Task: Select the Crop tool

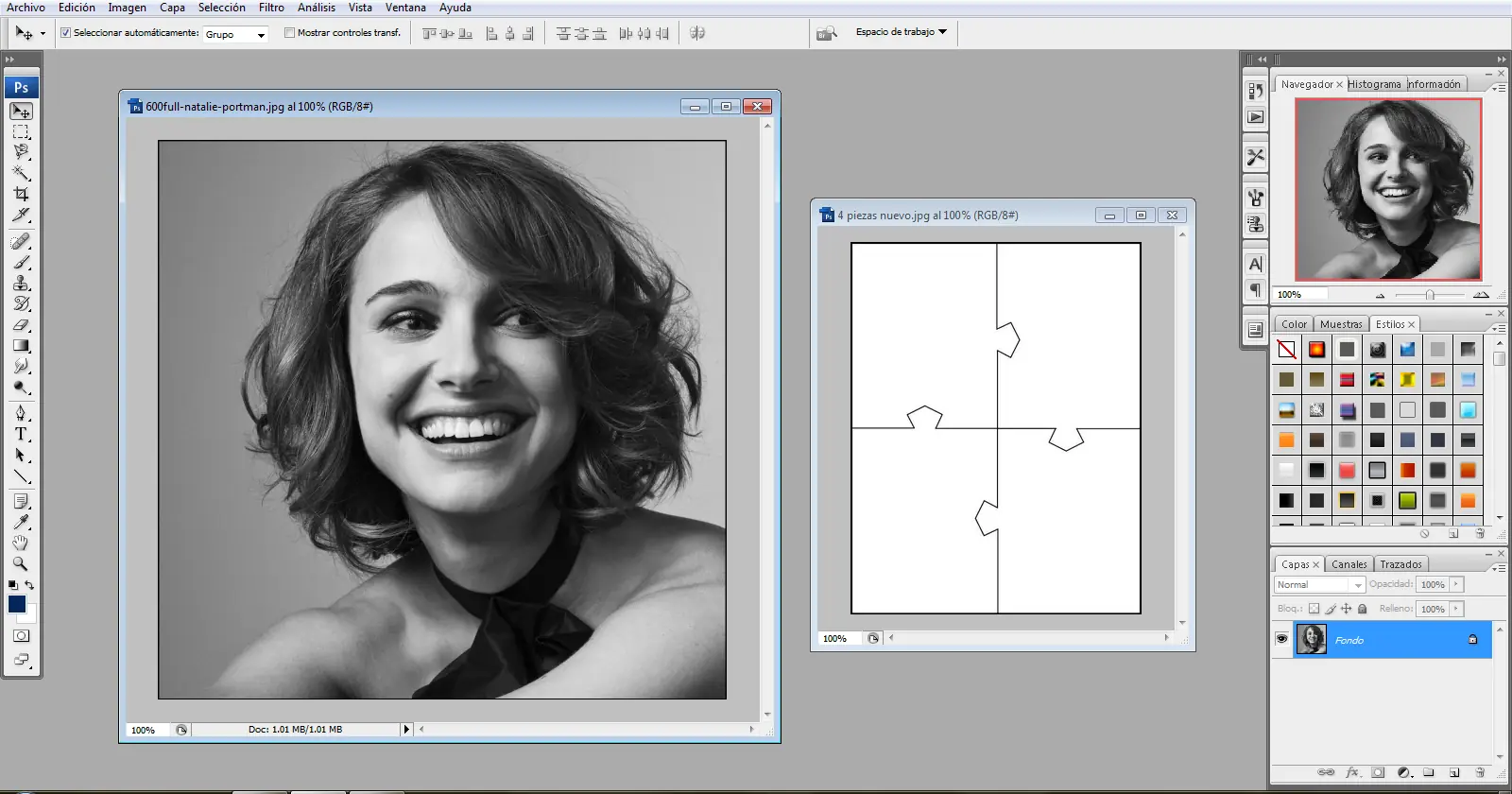Action: [21, 194]
